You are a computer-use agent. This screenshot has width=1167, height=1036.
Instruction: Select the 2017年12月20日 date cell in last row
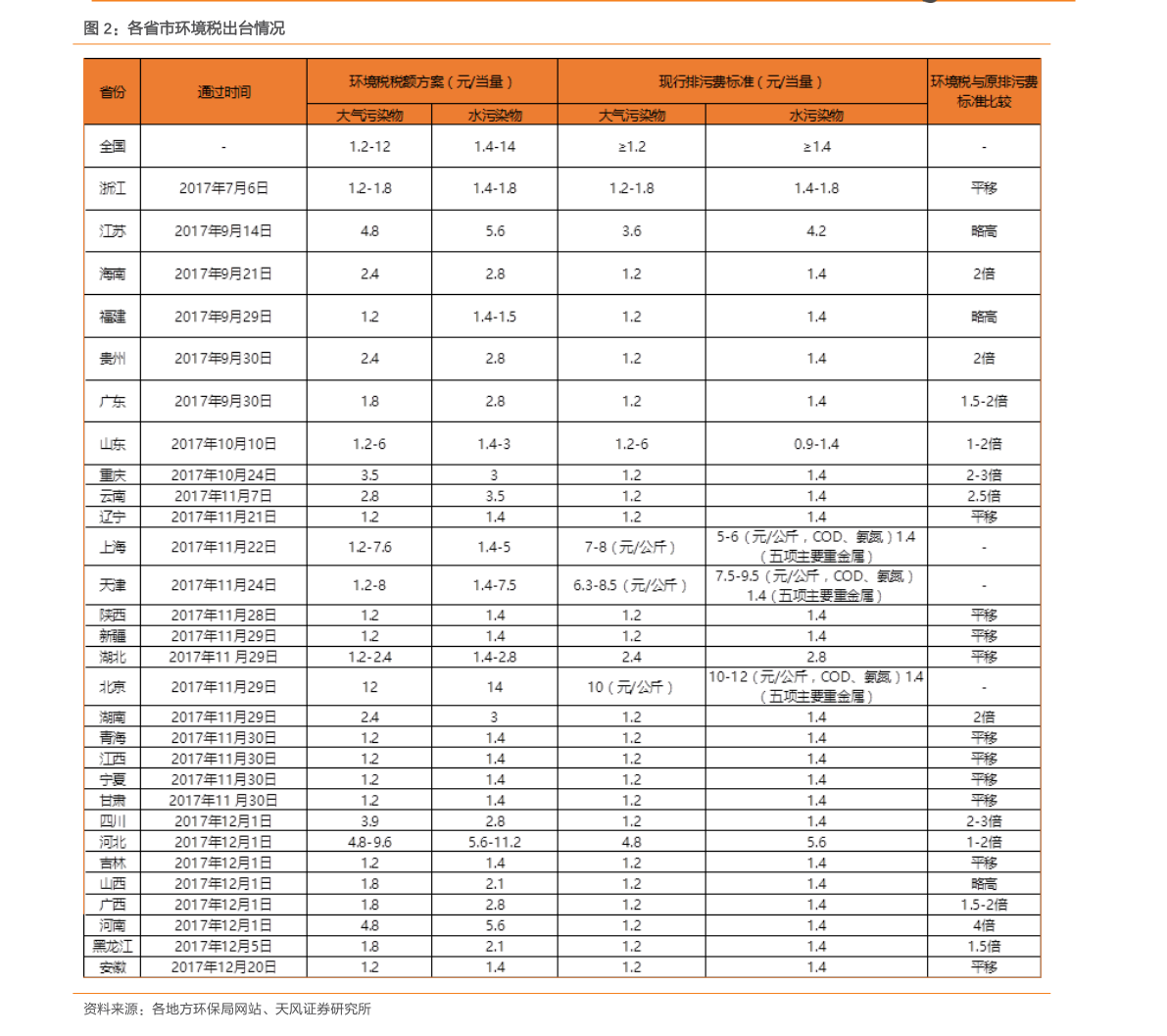(x=223, y=967)
